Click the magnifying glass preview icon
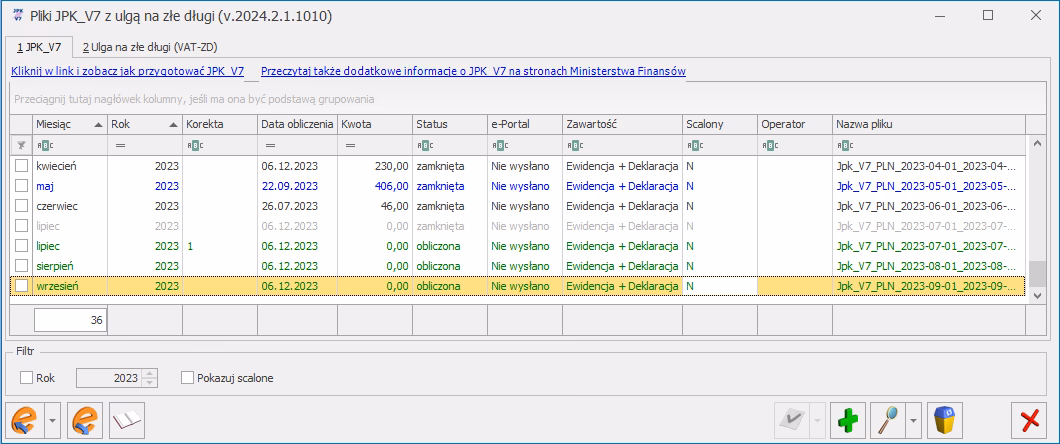This screenshot has height=444, width=1060. click(887, 421)
